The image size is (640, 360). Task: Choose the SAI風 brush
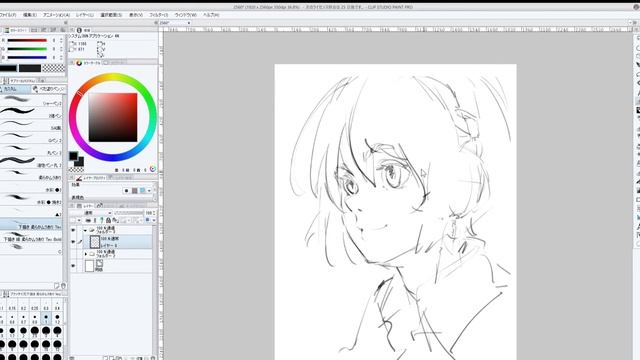(x=31, y=125)
